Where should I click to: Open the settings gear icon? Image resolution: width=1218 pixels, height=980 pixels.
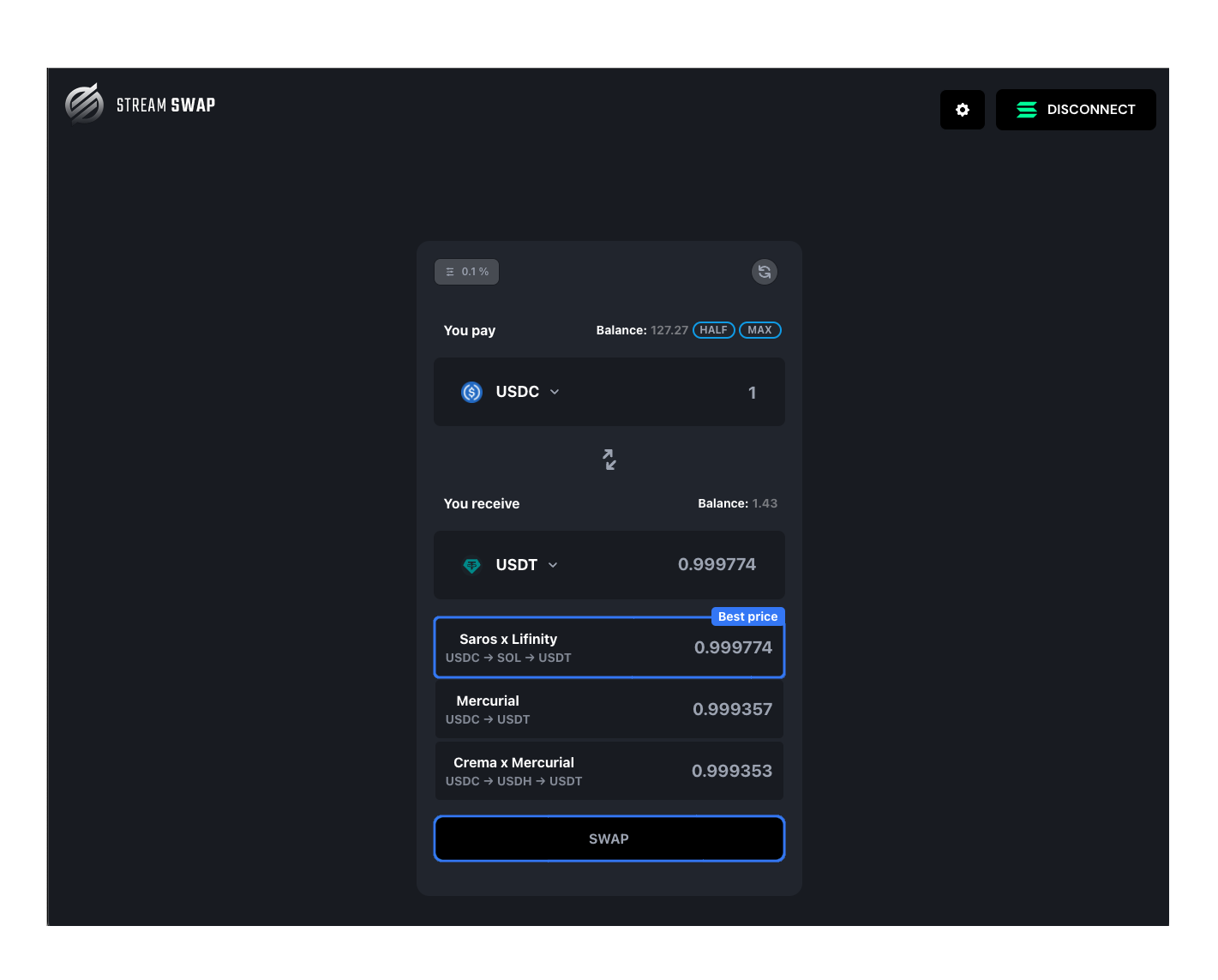pyautogui.click(x=962, y=109)
